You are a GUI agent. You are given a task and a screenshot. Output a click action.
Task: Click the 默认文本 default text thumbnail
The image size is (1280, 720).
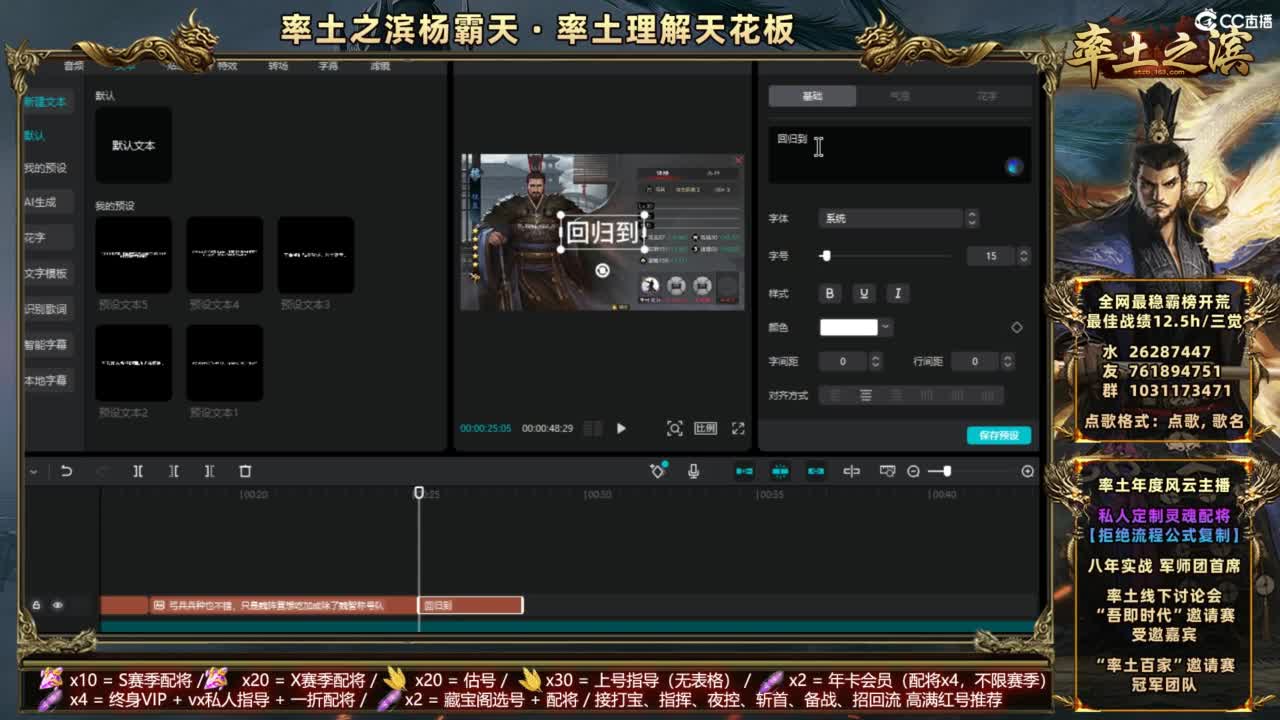pos(133,145)
